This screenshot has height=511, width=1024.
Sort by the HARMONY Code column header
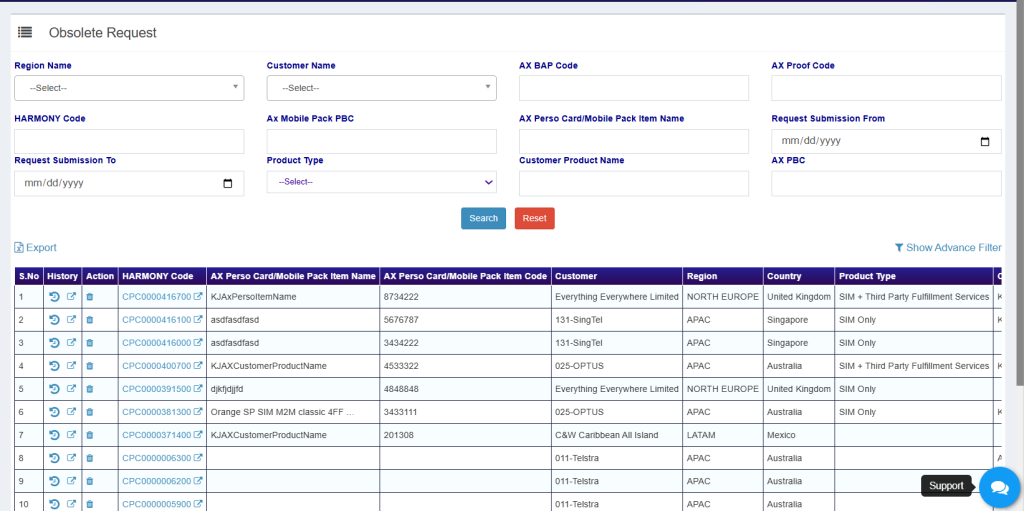(x=156, y=276)
